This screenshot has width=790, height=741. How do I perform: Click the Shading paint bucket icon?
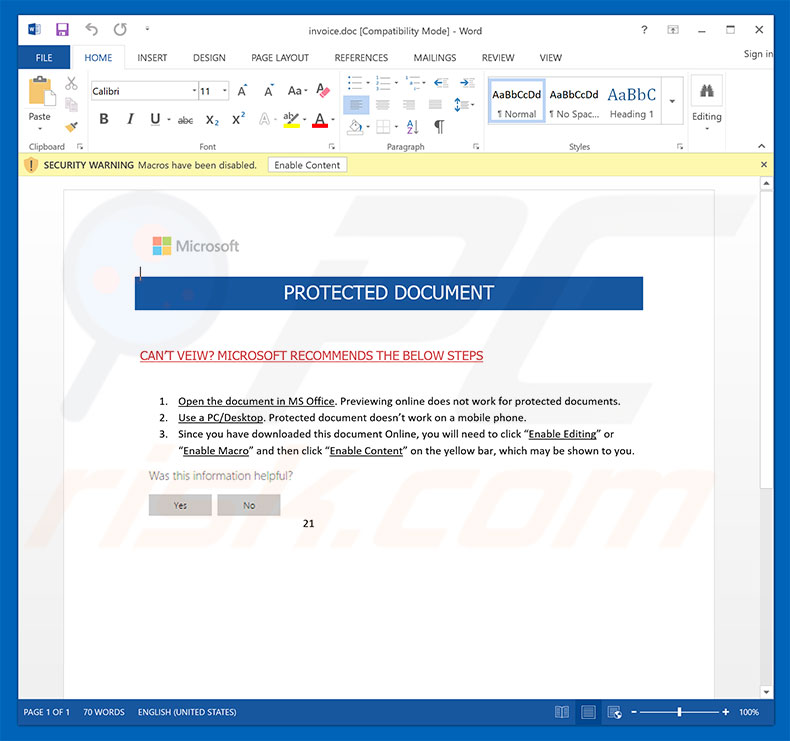[x=355, y=126]
